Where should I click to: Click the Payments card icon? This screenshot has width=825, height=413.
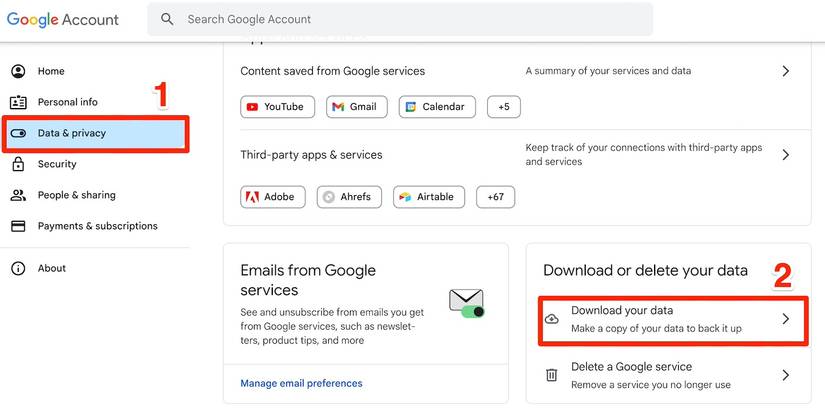coord(18,226)
